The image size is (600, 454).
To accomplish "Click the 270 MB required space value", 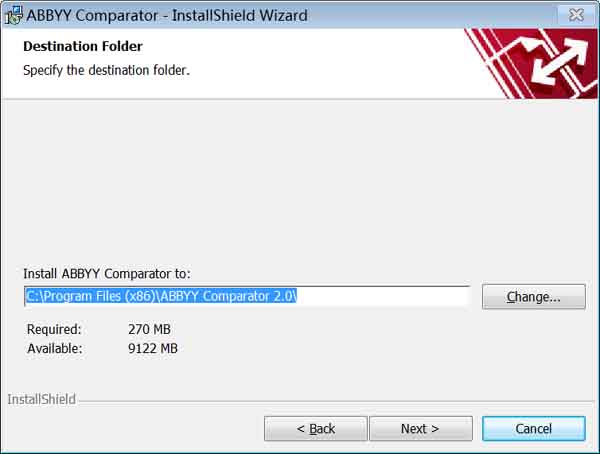I will click(x=149, y=329).
